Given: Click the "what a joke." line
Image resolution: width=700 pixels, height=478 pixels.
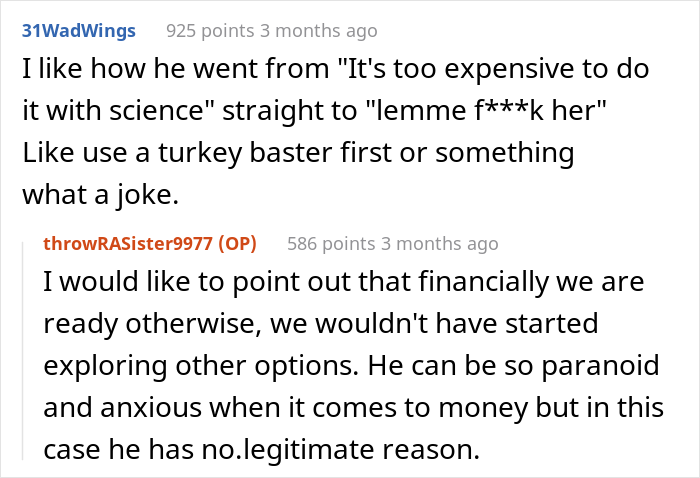Looking at the screenshot, I should click(99, 195).
